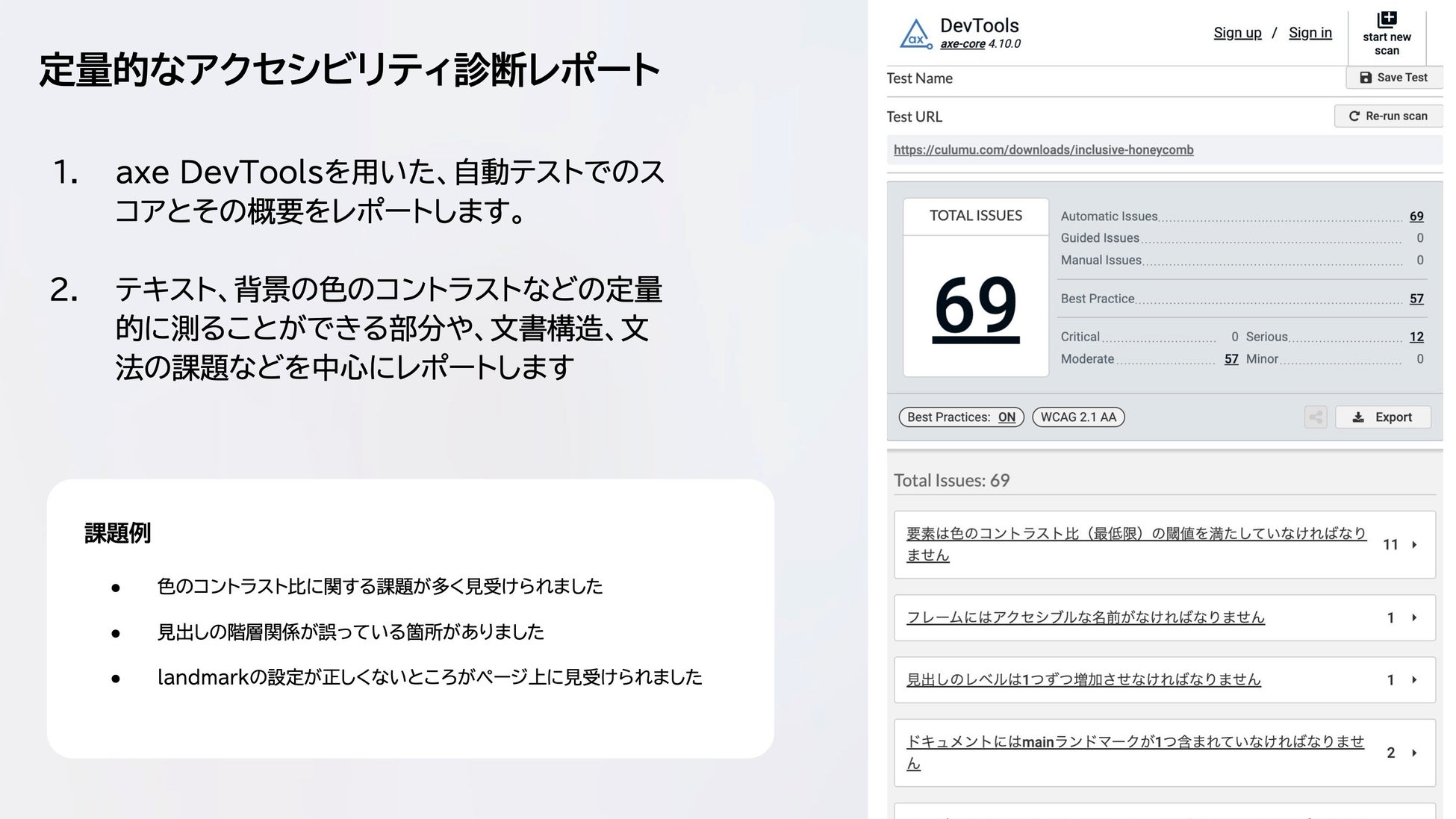
Task: Click the Best Practice count 57
Action: [x=1416, y=299]
